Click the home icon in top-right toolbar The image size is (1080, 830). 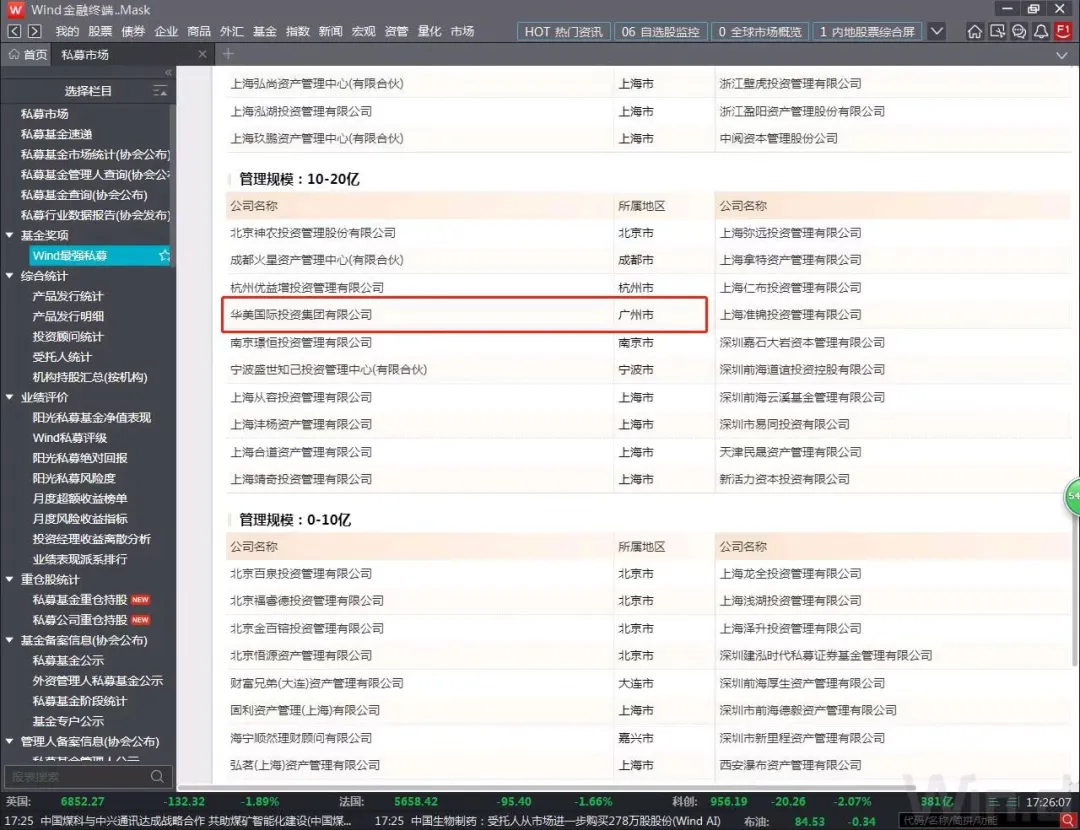click(975, 32)
